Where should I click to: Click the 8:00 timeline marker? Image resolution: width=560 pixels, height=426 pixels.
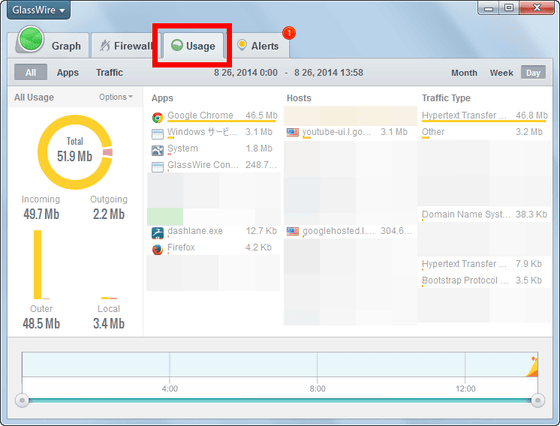pyautogui.click(x=318, y=389)
